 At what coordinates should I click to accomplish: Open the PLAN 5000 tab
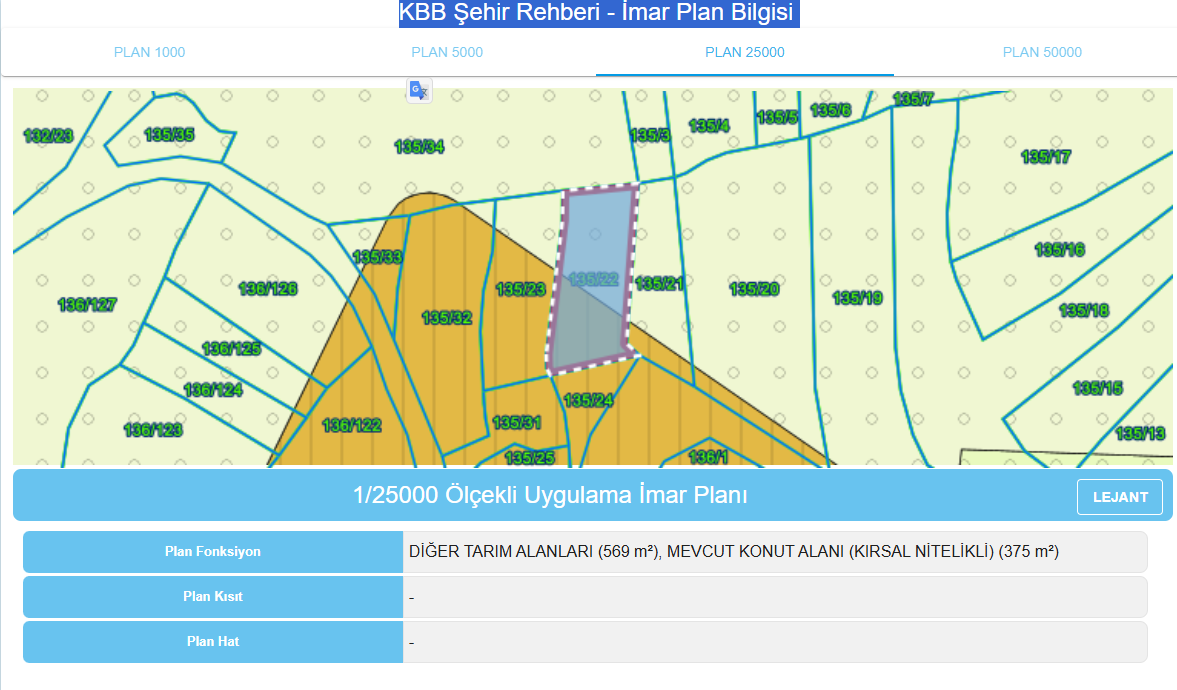pos(447,52)
